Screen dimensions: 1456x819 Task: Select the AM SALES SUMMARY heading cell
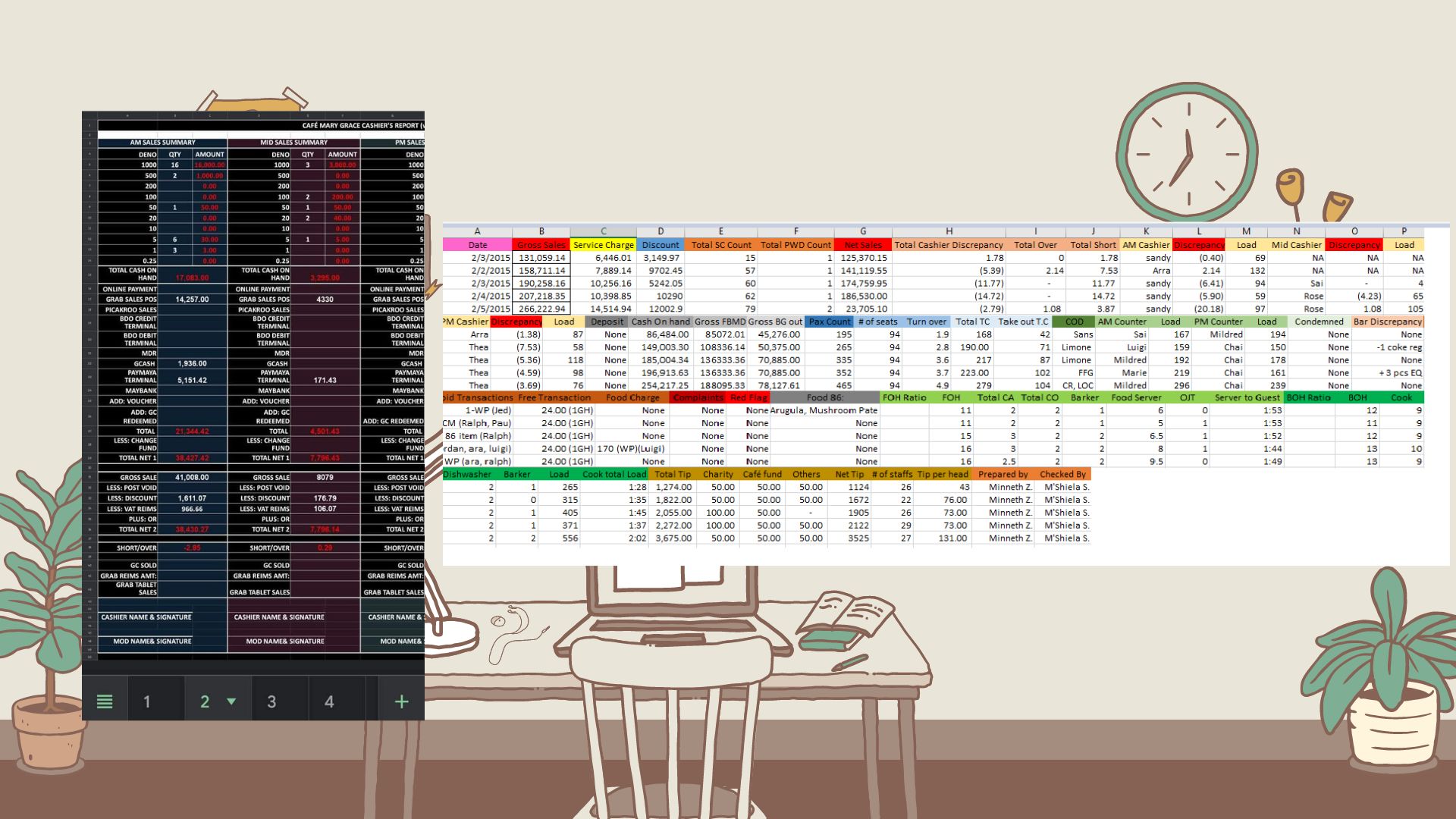pos(162,143)
